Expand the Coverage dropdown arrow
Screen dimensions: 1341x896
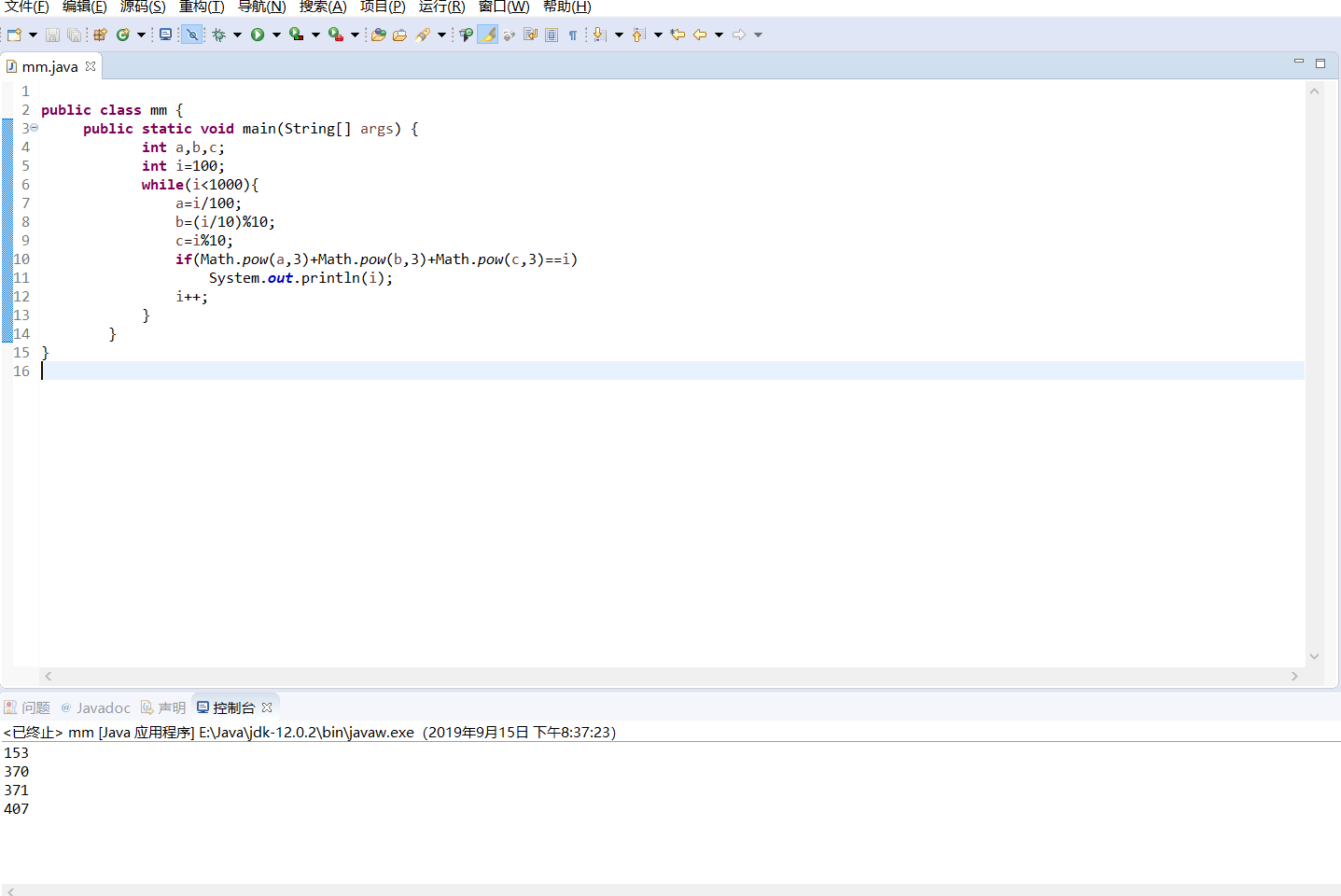tap(315, 35)
